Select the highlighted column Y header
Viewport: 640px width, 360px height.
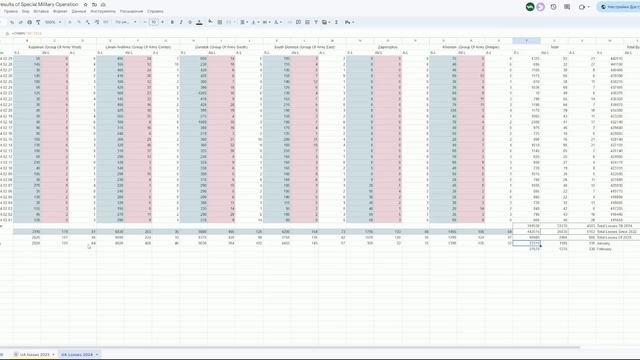(527, 41)
